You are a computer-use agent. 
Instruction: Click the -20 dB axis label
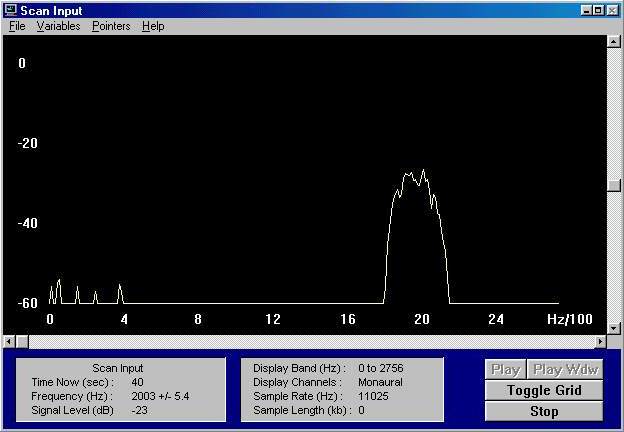pyautogui.click(x=27, y=143)
